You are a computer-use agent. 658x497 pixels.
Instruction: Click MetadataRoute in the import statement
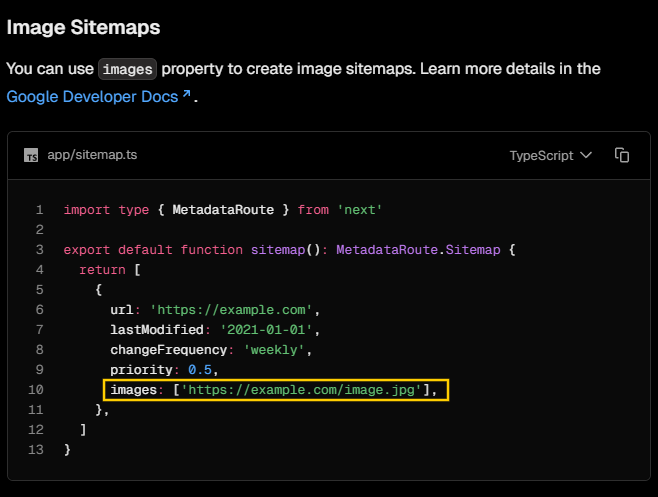click(223, 209)
